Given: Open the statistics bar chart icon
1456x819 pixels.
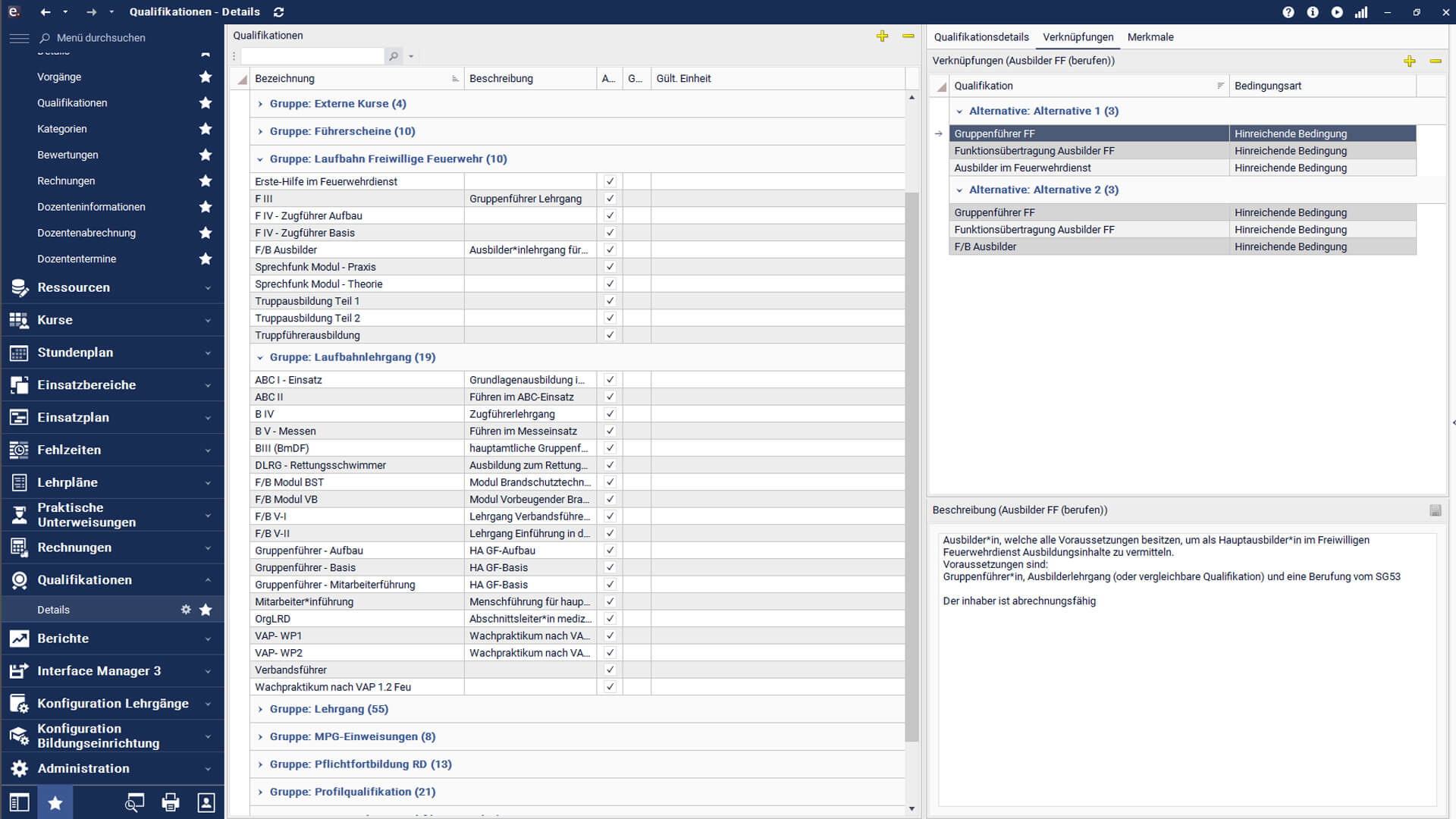Looking at the screenshot, I should coord(1361,12).
